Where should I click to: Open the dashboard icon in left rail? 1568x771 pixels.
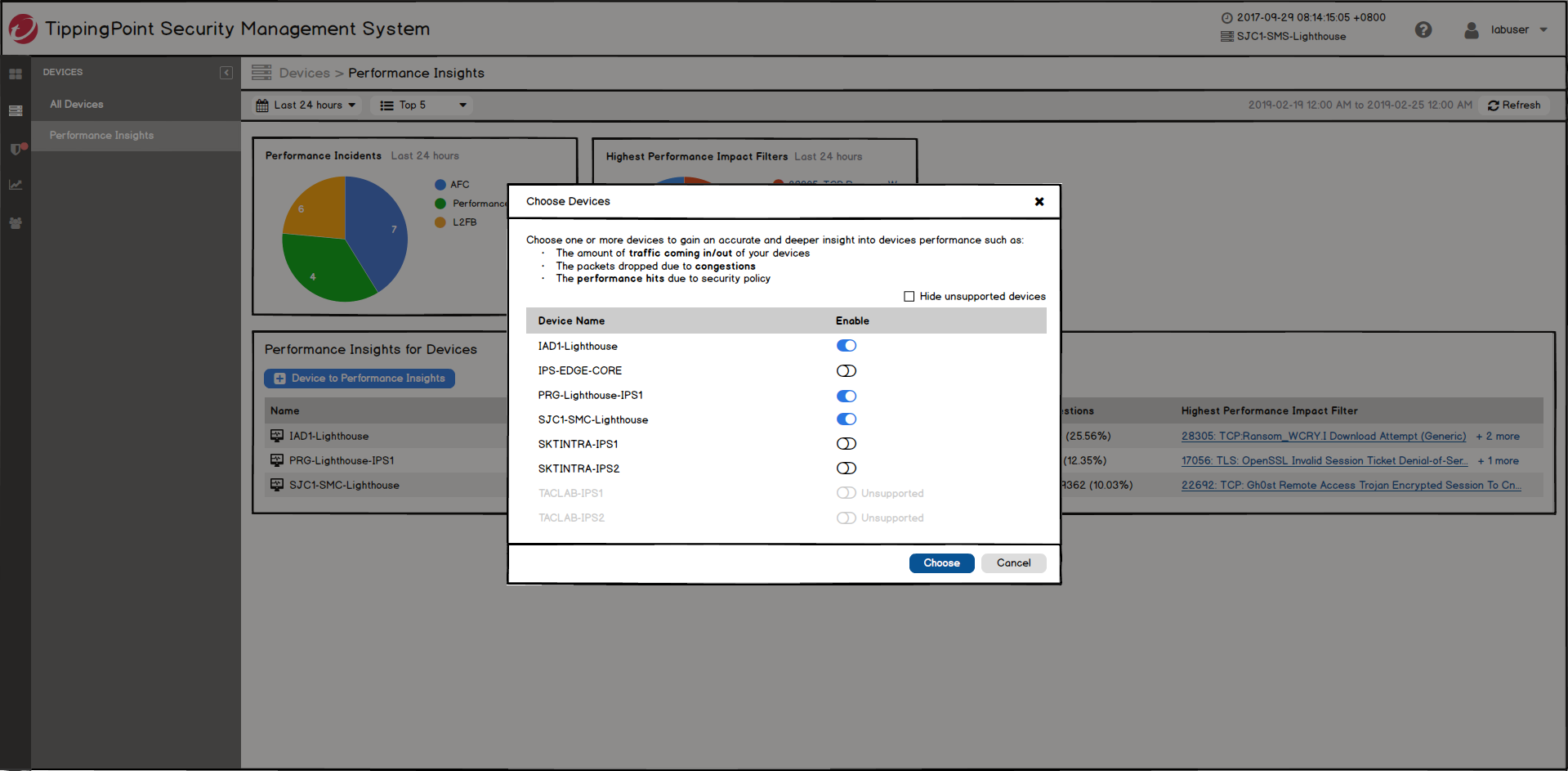click(16, 74)
